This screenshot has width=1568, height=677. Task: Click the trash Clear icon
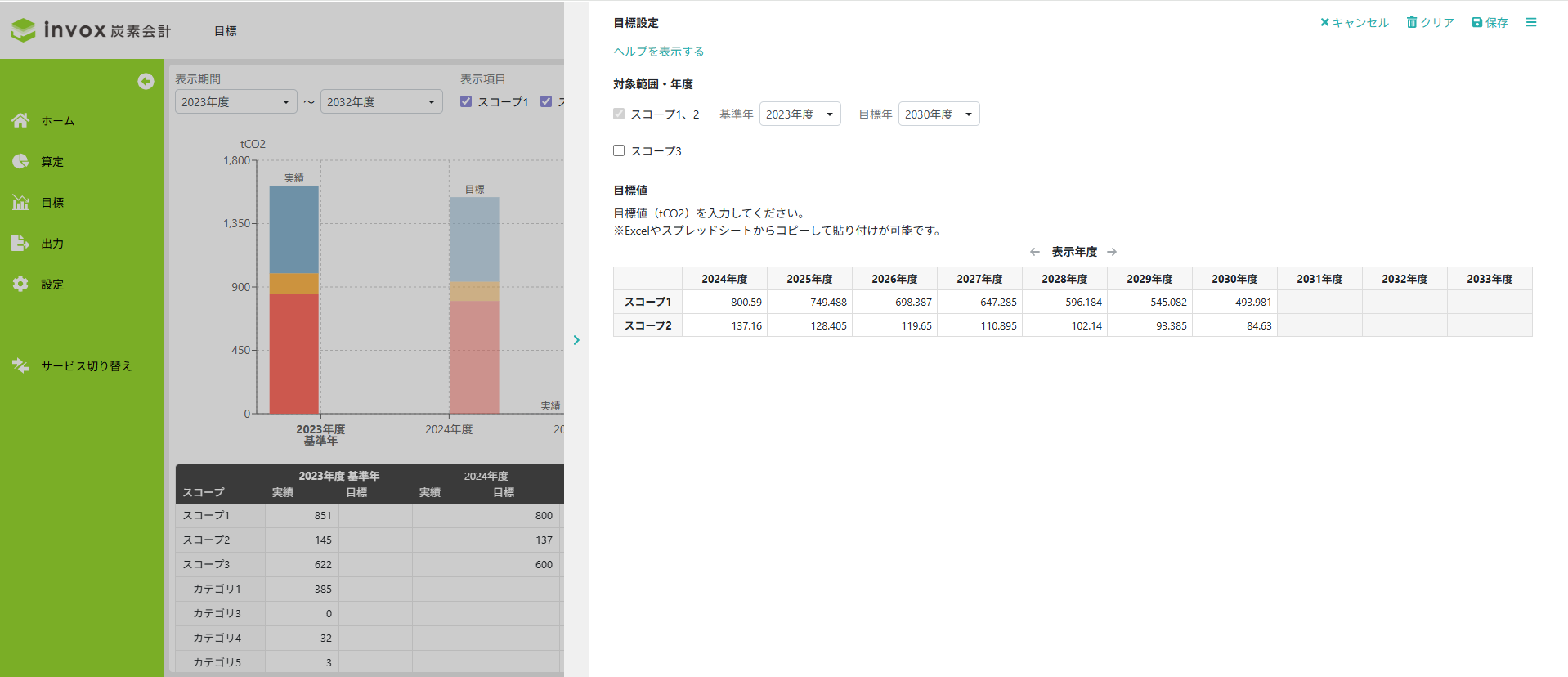[1412, 23]
